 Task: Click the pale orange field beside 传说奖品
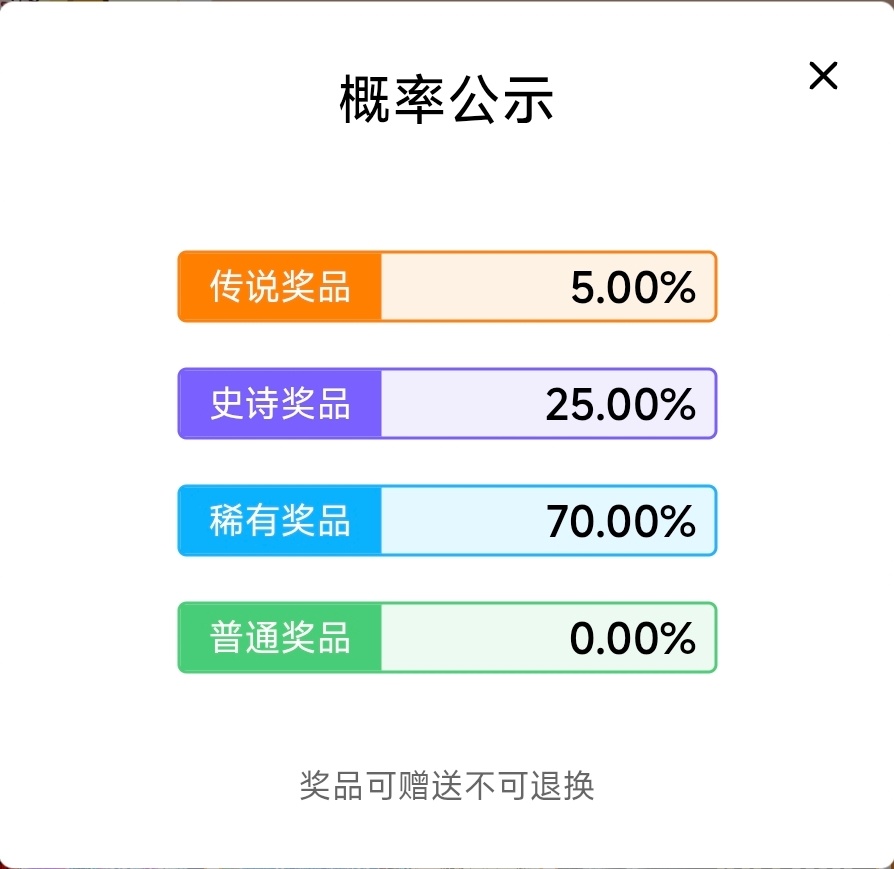click(470, 287)
